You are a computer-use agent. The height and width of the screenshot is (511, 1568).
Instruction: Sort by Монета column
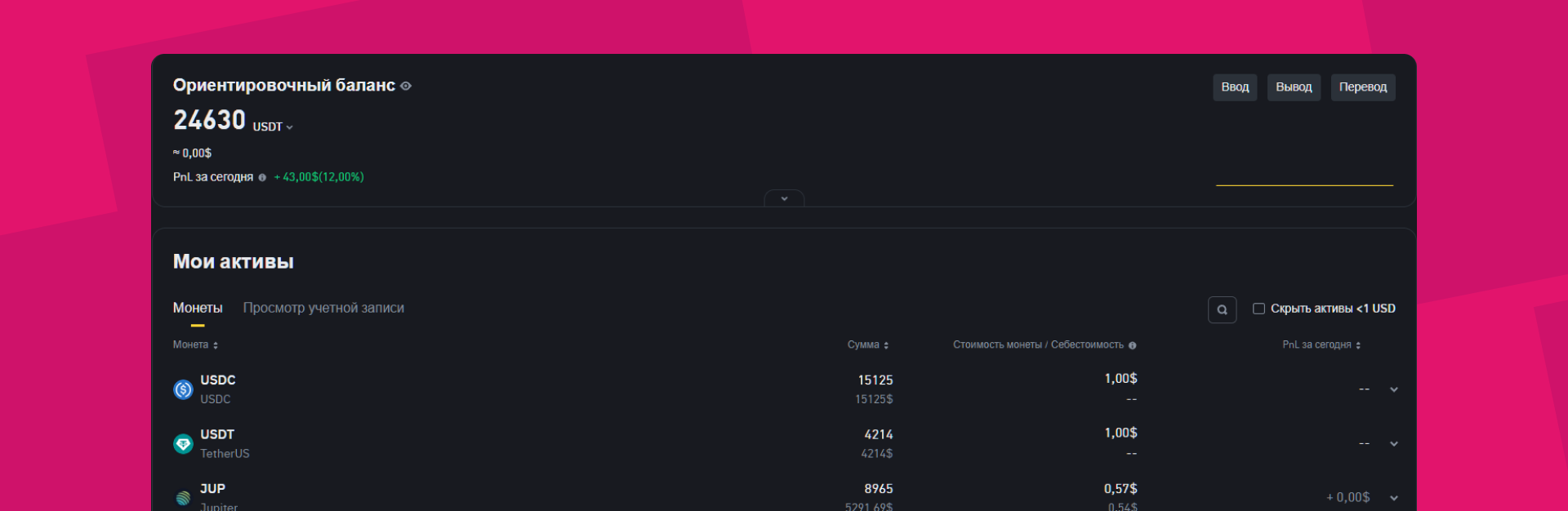(195, 344)
